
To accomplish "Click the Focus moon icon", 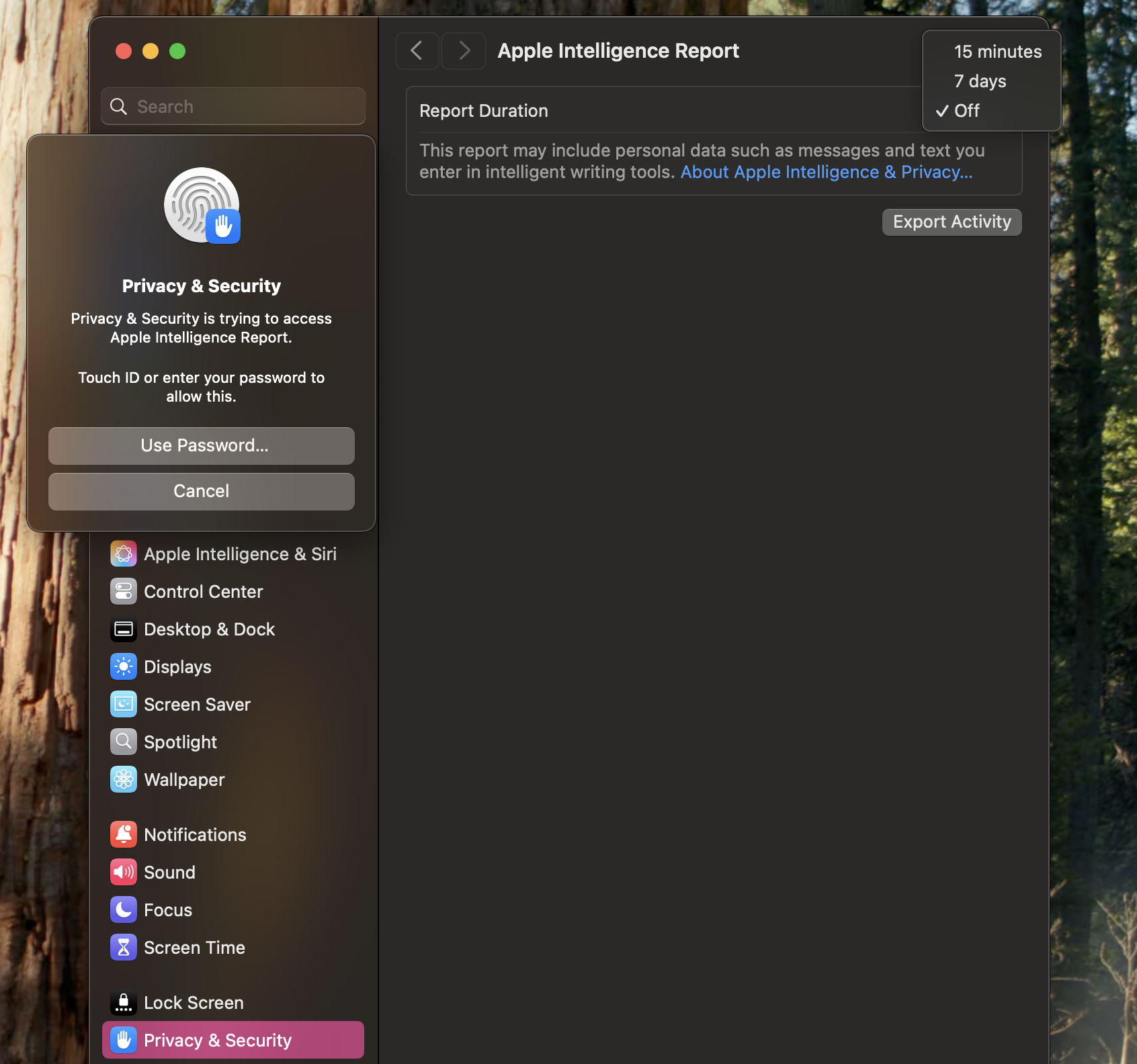I will 124,910.
